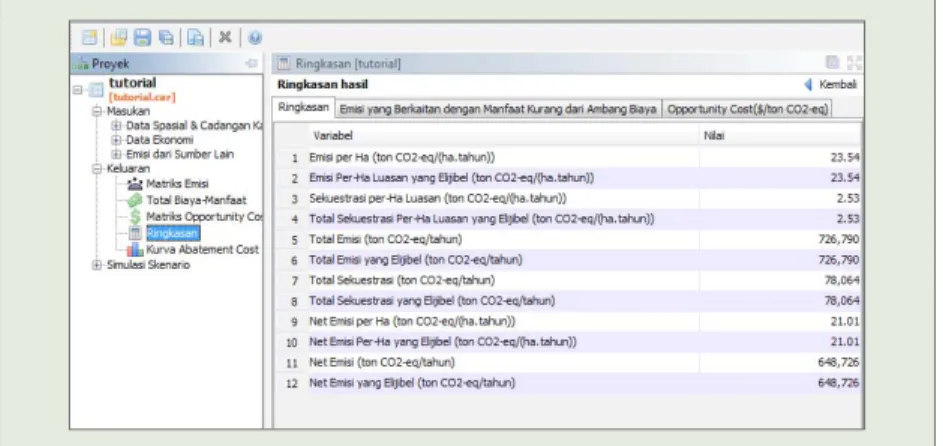Collapse the Keluaran tree branch

[97, 170]
